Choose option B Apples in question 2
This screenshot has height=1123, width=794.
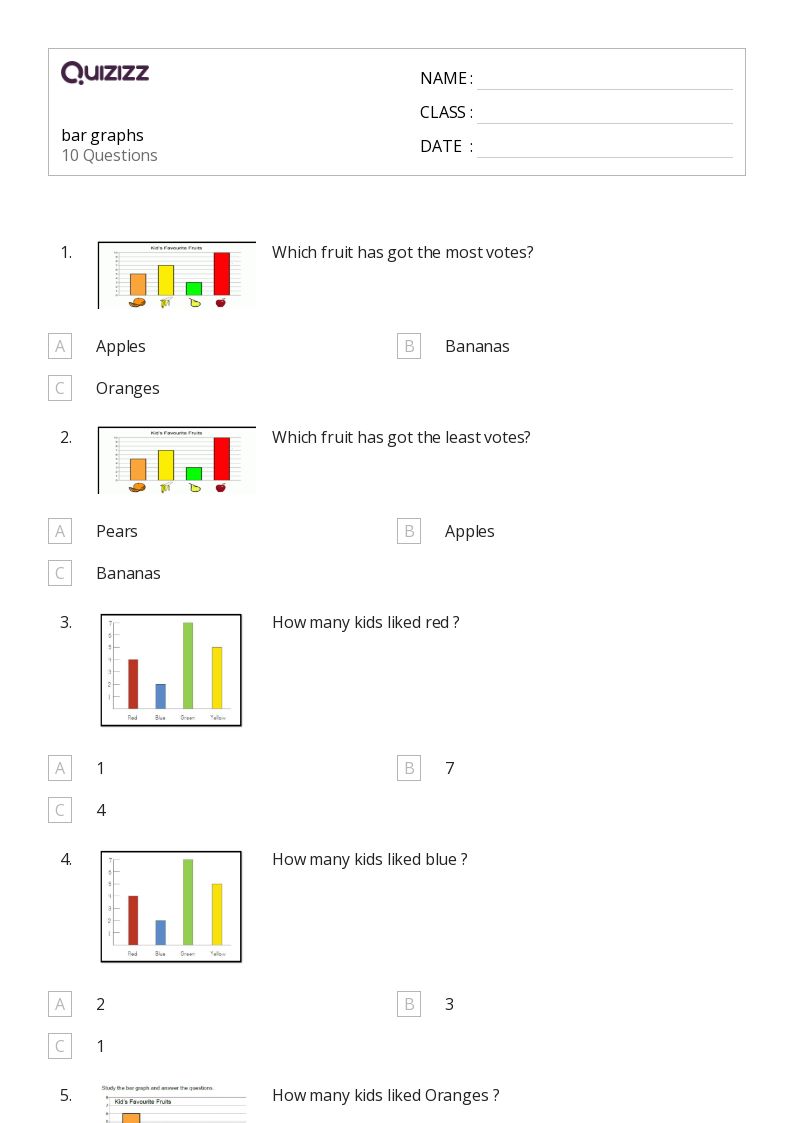click(x=408, y=531)
